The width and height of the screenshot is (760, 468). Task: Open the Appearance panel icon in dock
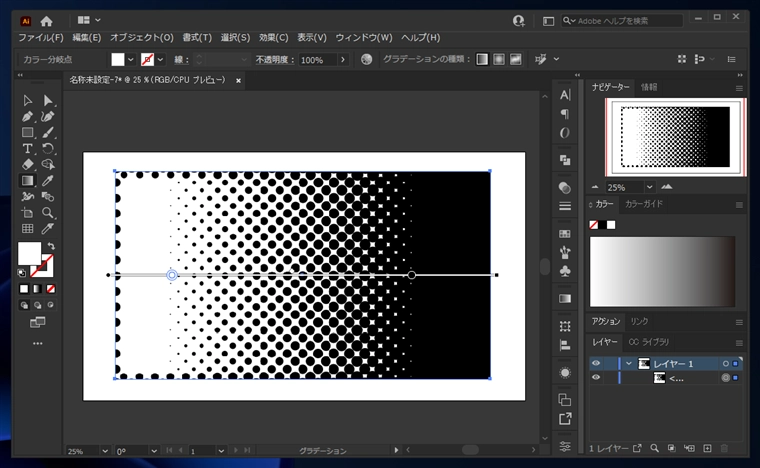pyautogui.click(x=565, y=373)
